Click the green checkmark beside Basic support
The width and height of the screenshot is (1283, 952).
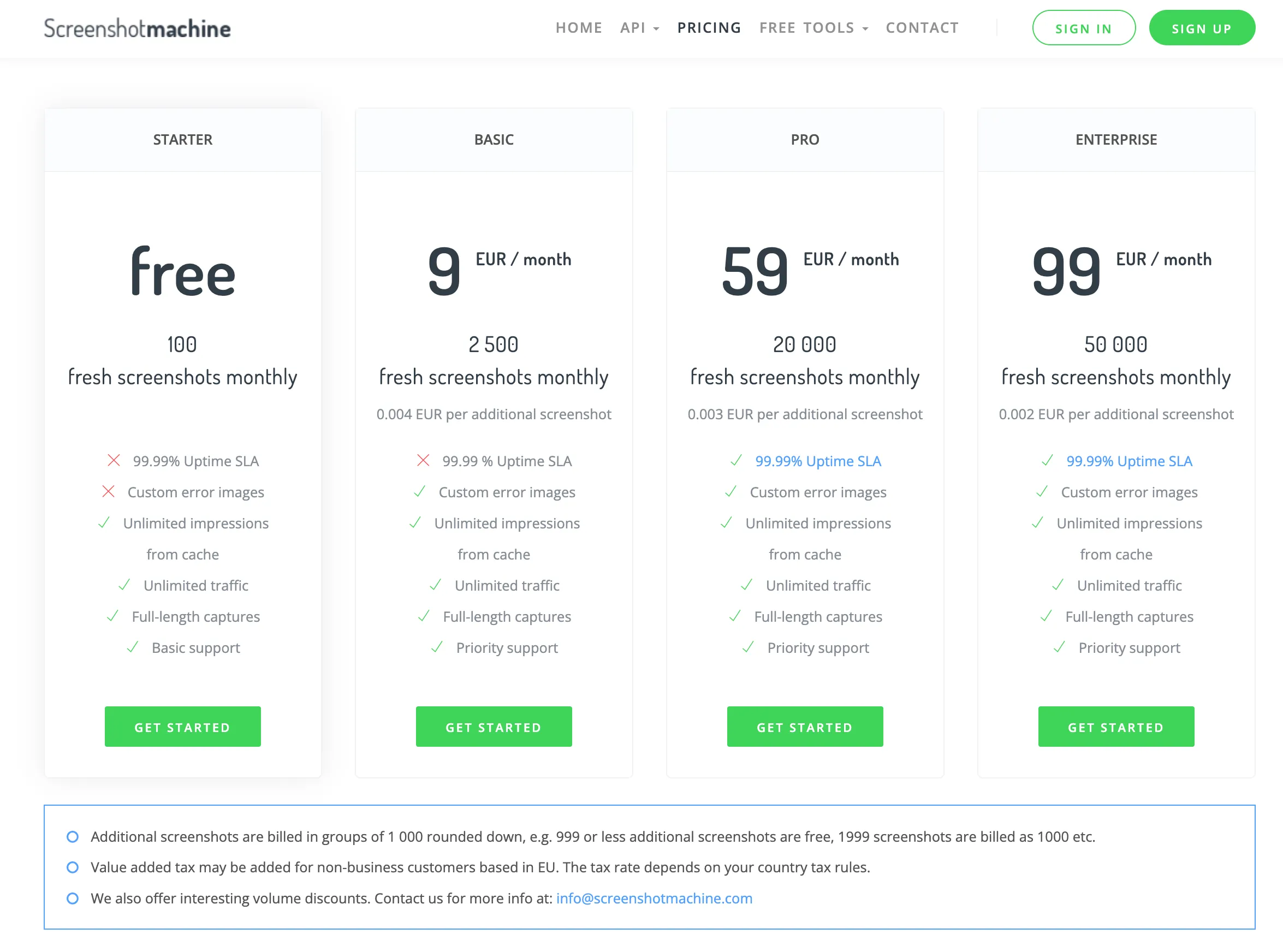coord(133,647)
